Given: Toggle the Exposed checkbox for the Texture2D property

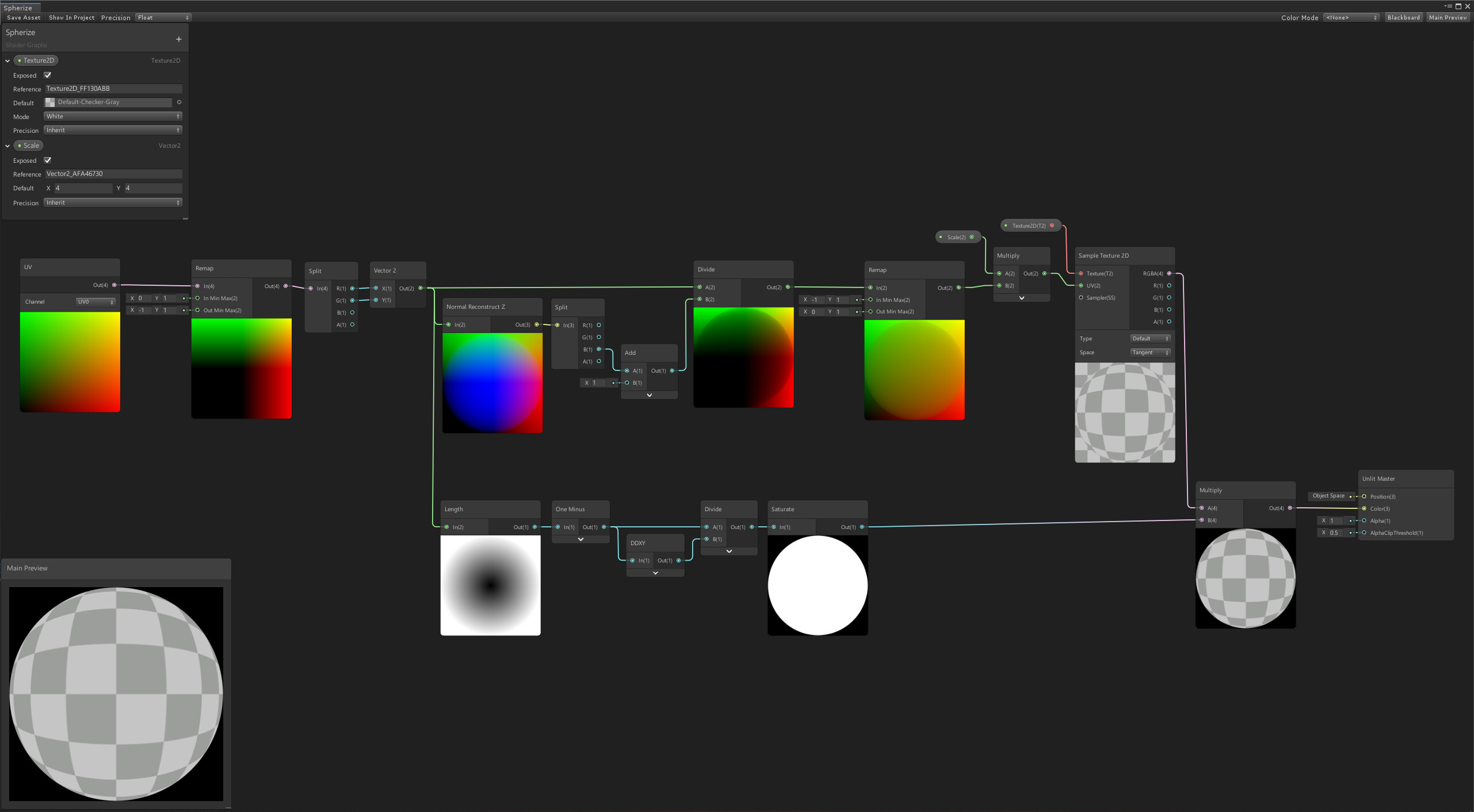Looking at the screenshot, I should (47, 75).
